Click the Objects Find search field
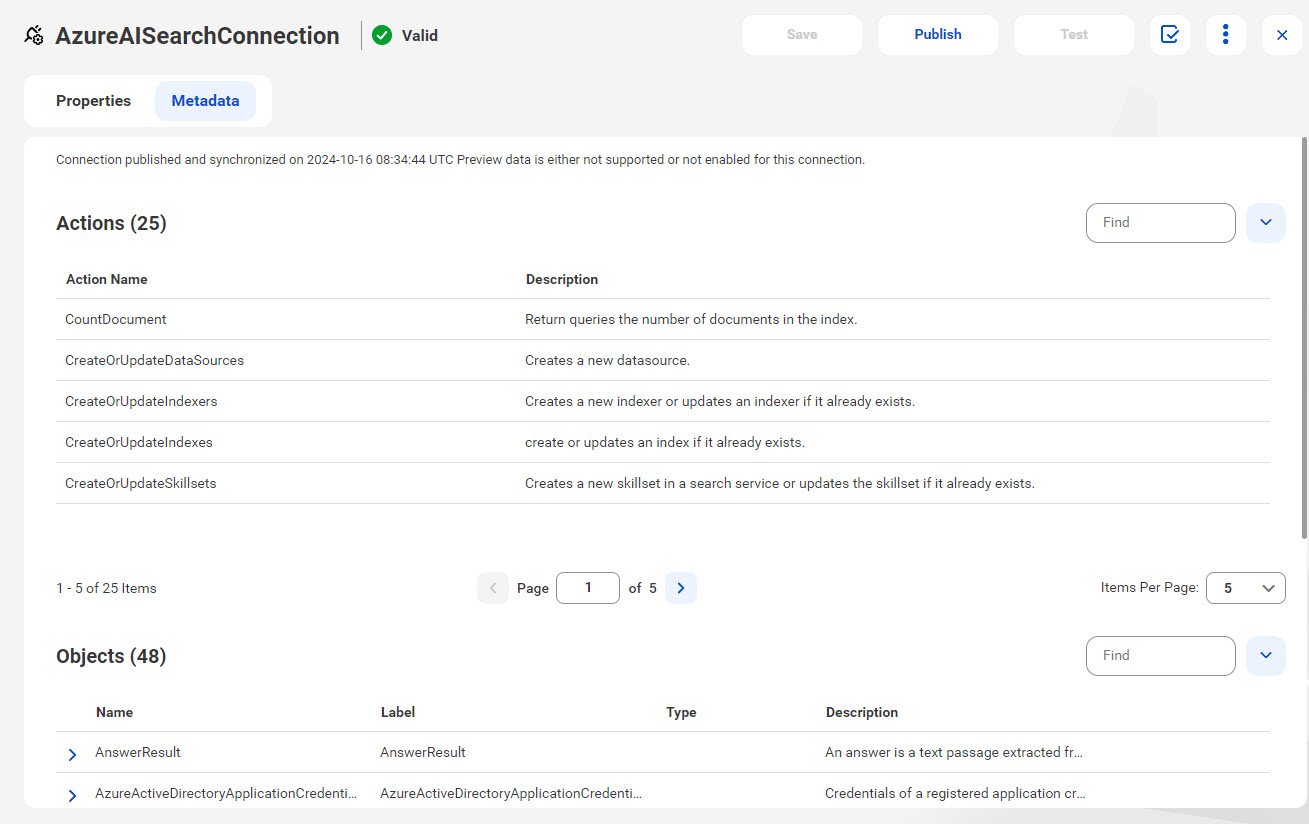 click(x=1161, y=656)
